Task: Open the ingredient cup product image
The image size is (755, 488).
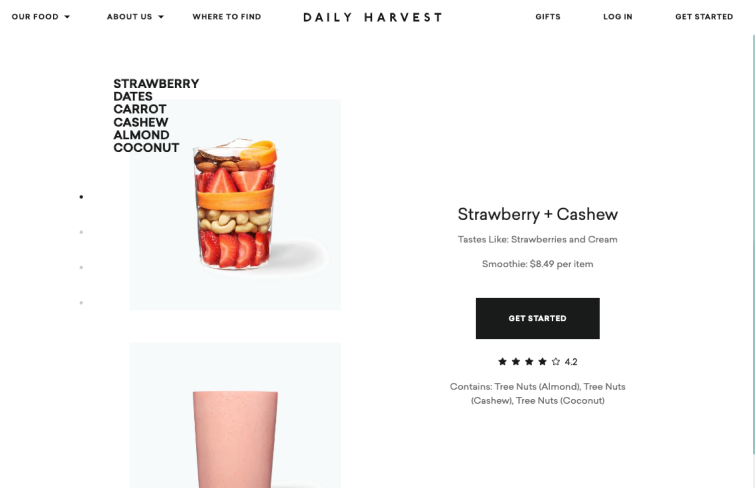Action: point(235,205)
